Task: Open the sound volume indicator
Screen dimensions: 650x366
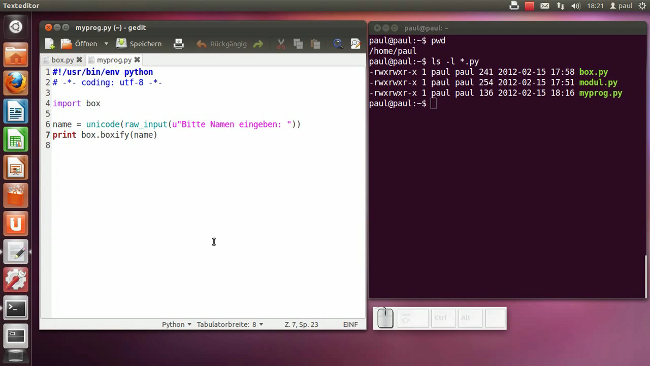Action: (x=576, y=6)
